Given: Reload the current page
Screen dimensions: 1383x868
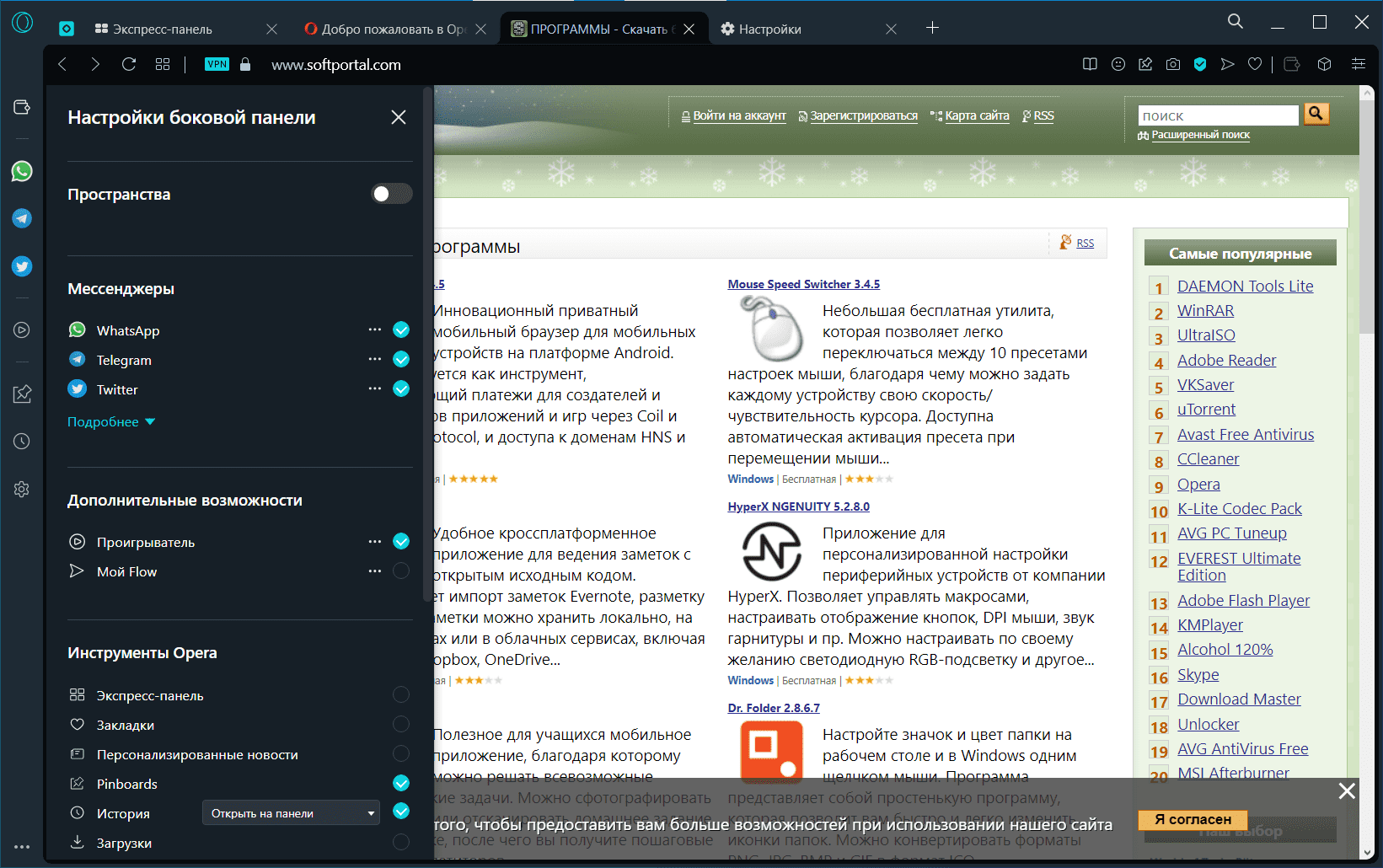Looking at the screenshot, I should coord(129,64).
